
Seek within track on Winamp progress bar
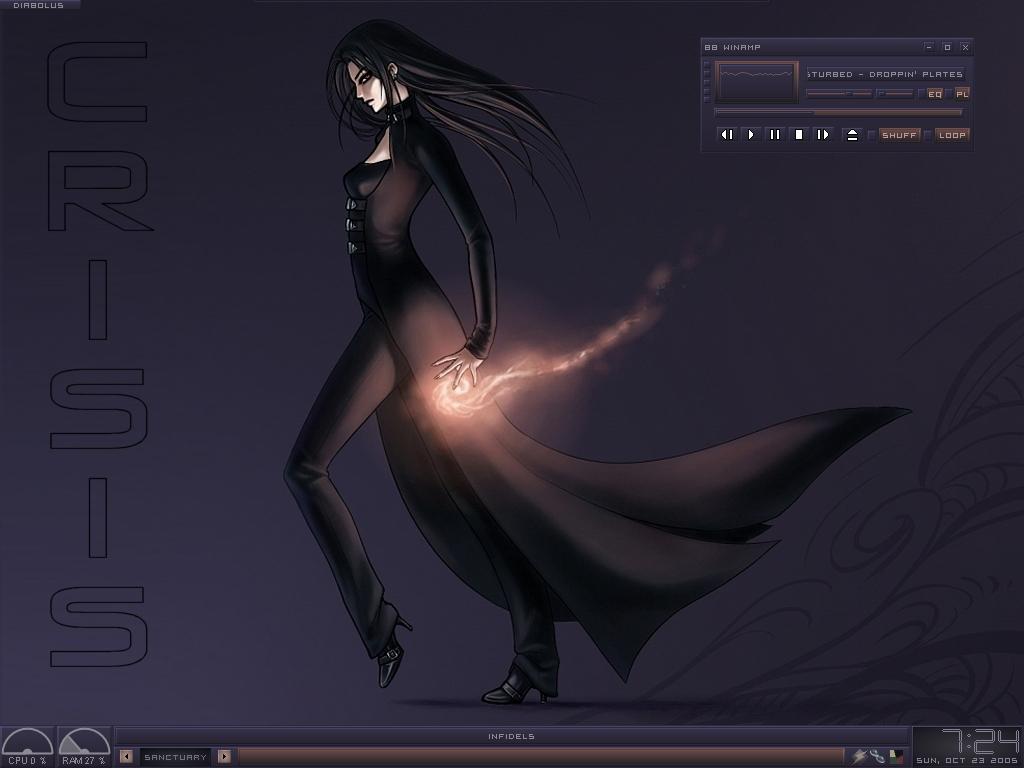coord(839,112)
